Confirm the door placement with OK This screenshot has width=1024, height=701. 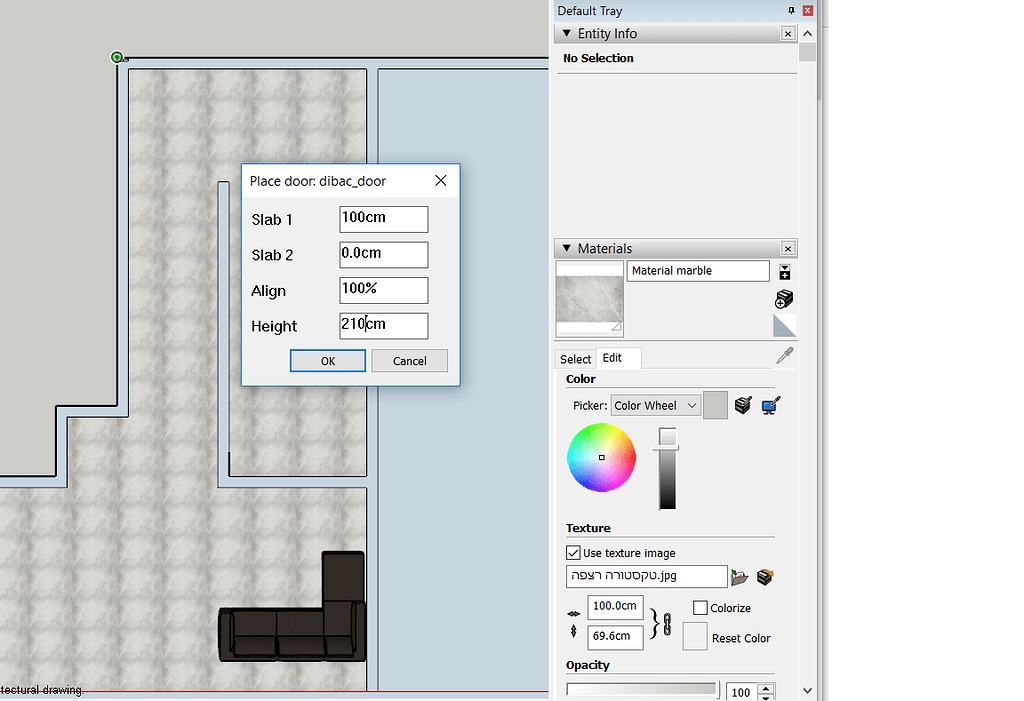point(327,361)
